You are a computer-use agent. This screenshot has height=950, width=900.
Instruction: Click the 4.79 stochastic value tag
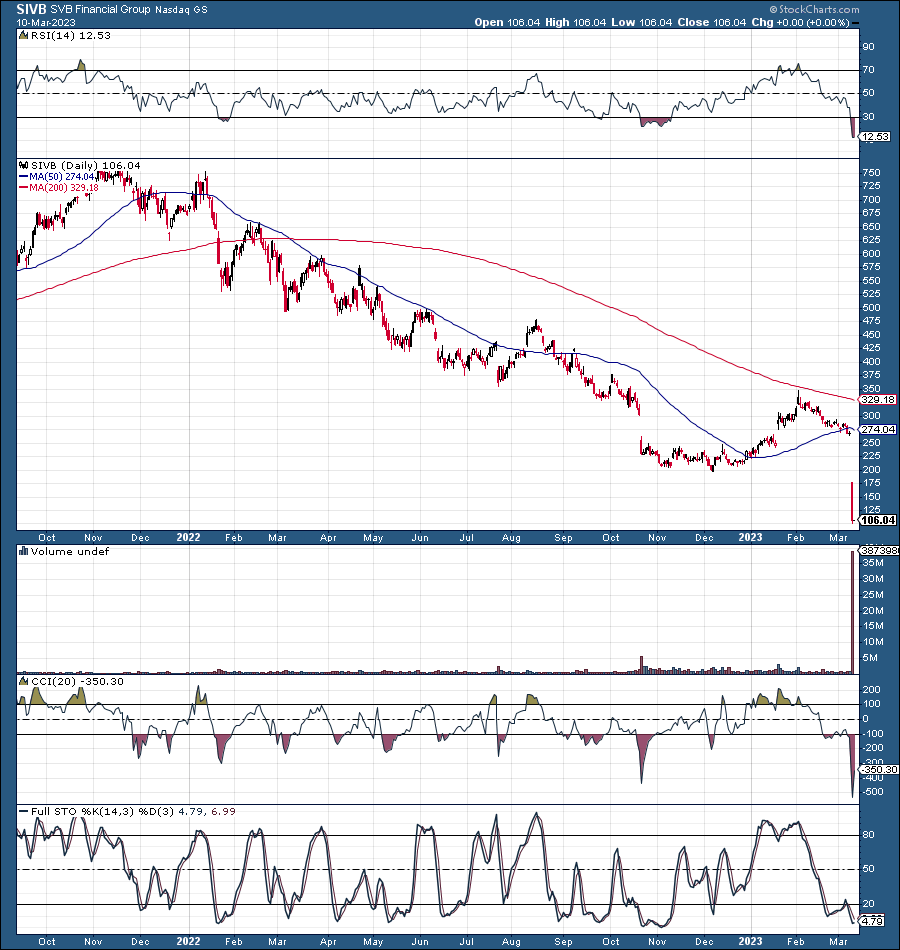(872, 921)
